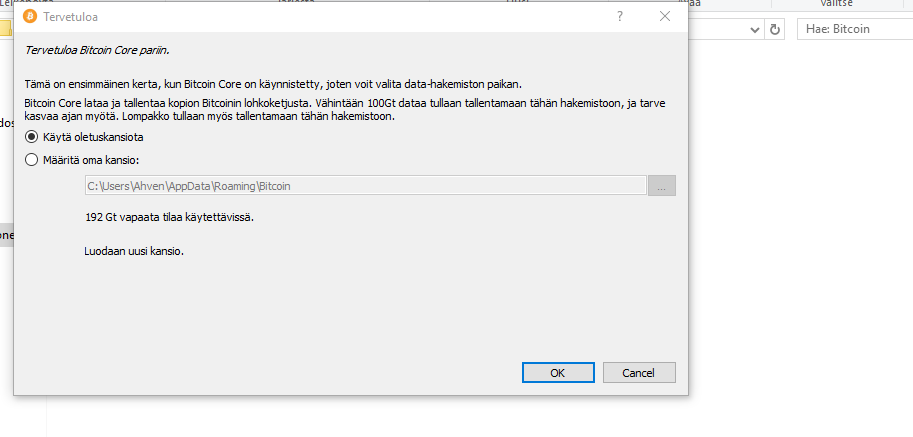The image size is (913, 437).
Task: Click the Bitcoin logo in title bar
Action: click(x=30, y=16)
